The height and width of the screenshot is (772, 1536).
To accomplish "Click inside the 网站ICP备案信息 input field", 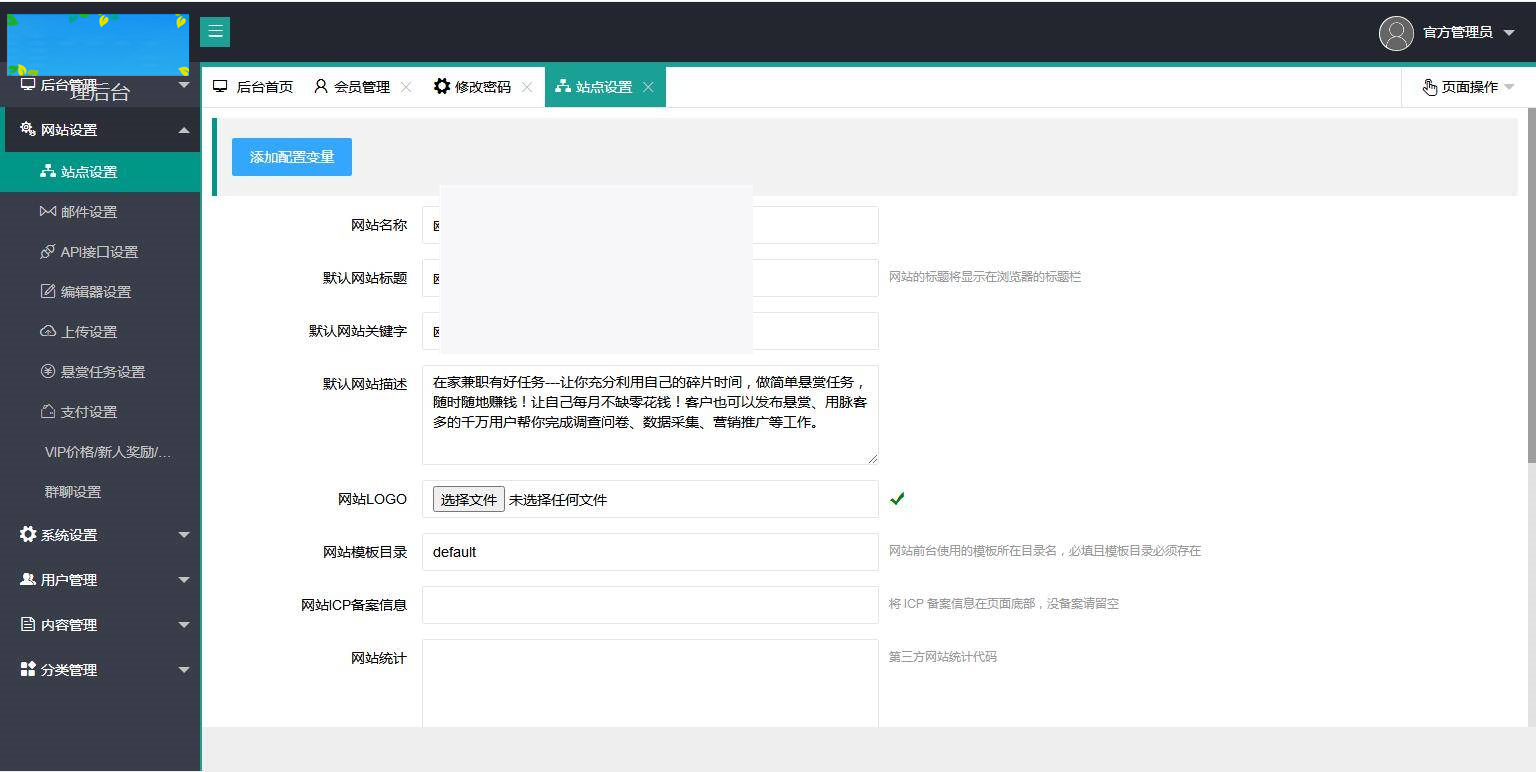I will [x=650, y=604].
